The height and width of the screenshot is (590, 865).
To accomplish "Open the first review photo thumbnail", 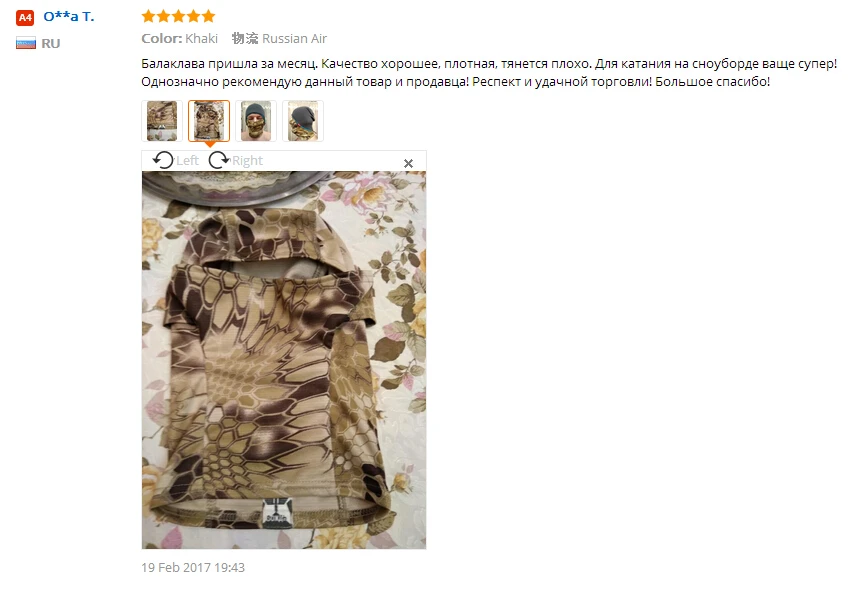I will pos(162,121).
